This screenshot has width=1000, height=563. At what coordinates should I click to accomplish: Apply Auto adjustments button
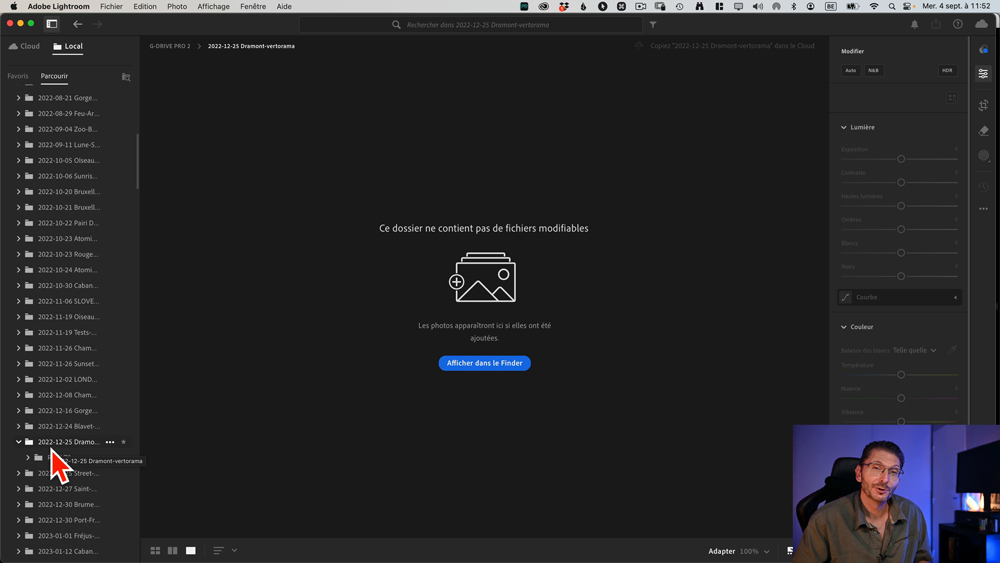pyautogui.click(x=850, y=71)
